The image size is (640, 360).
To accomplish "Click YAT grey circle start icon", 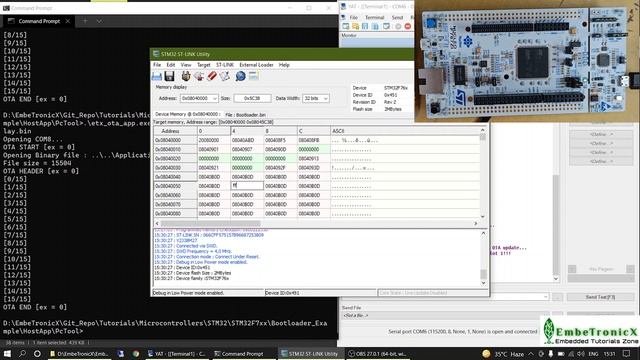I will (x=398, y=27).
